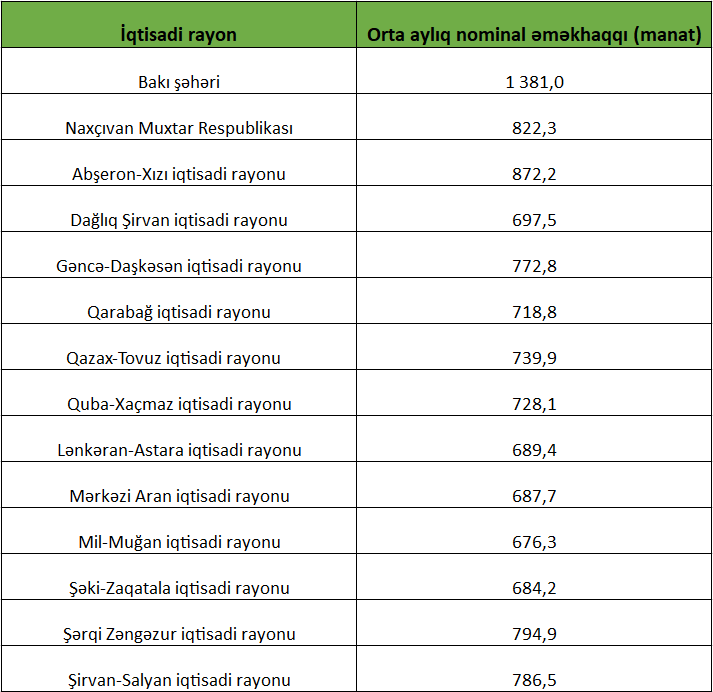713x692 pixels.
Task: Click the Mərkəzi Aran iqtisadi rayonu cell
Action: pos(178,496)
